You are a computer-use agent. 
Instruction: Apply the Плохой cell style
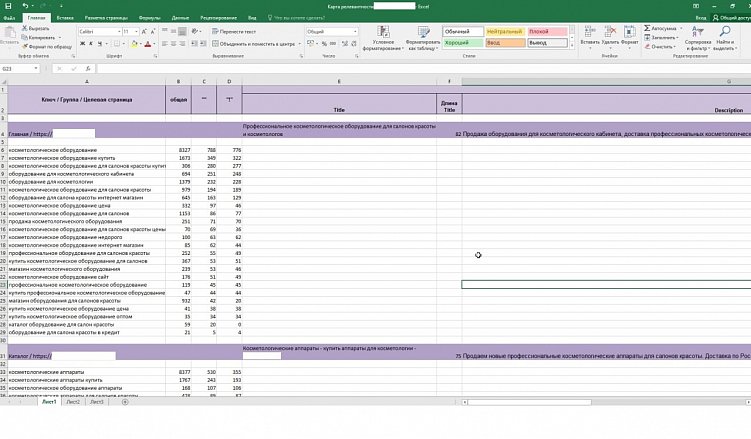547,32
